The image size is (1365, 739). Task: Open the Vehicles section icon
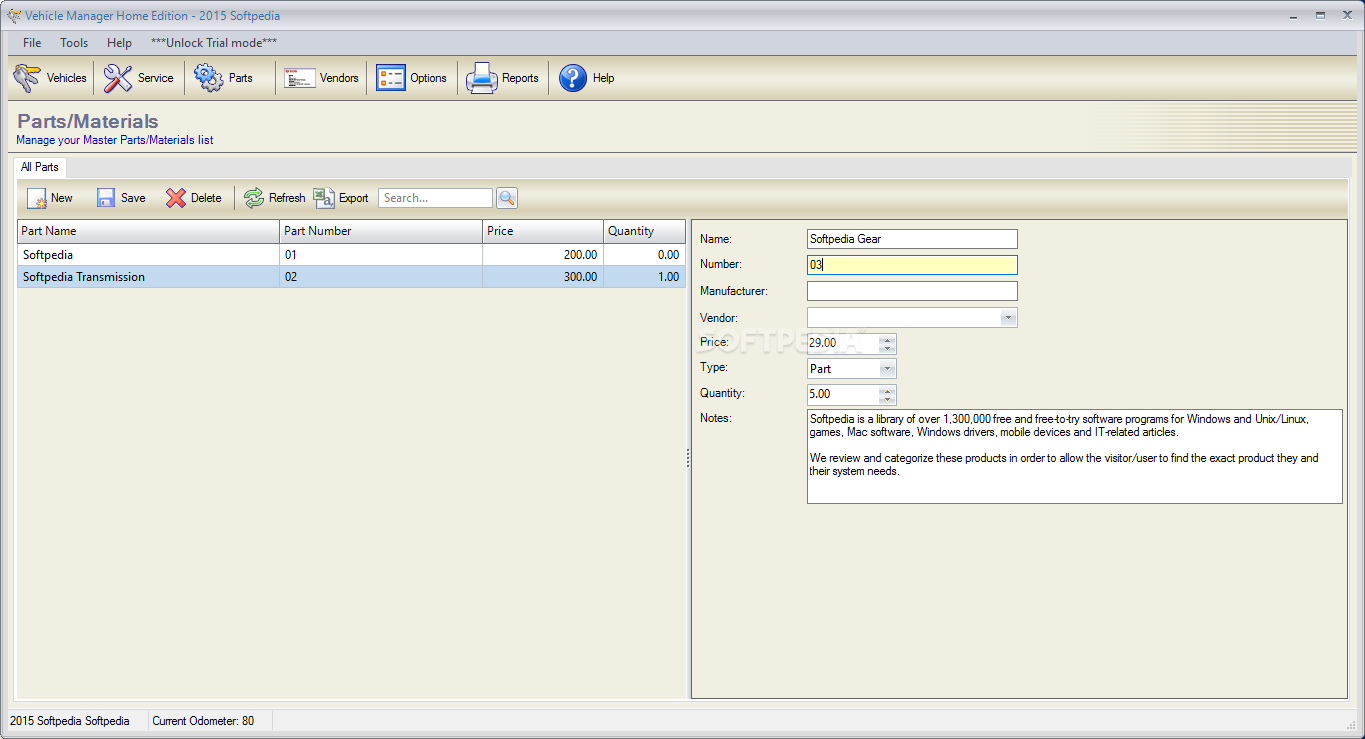(26, 78)
